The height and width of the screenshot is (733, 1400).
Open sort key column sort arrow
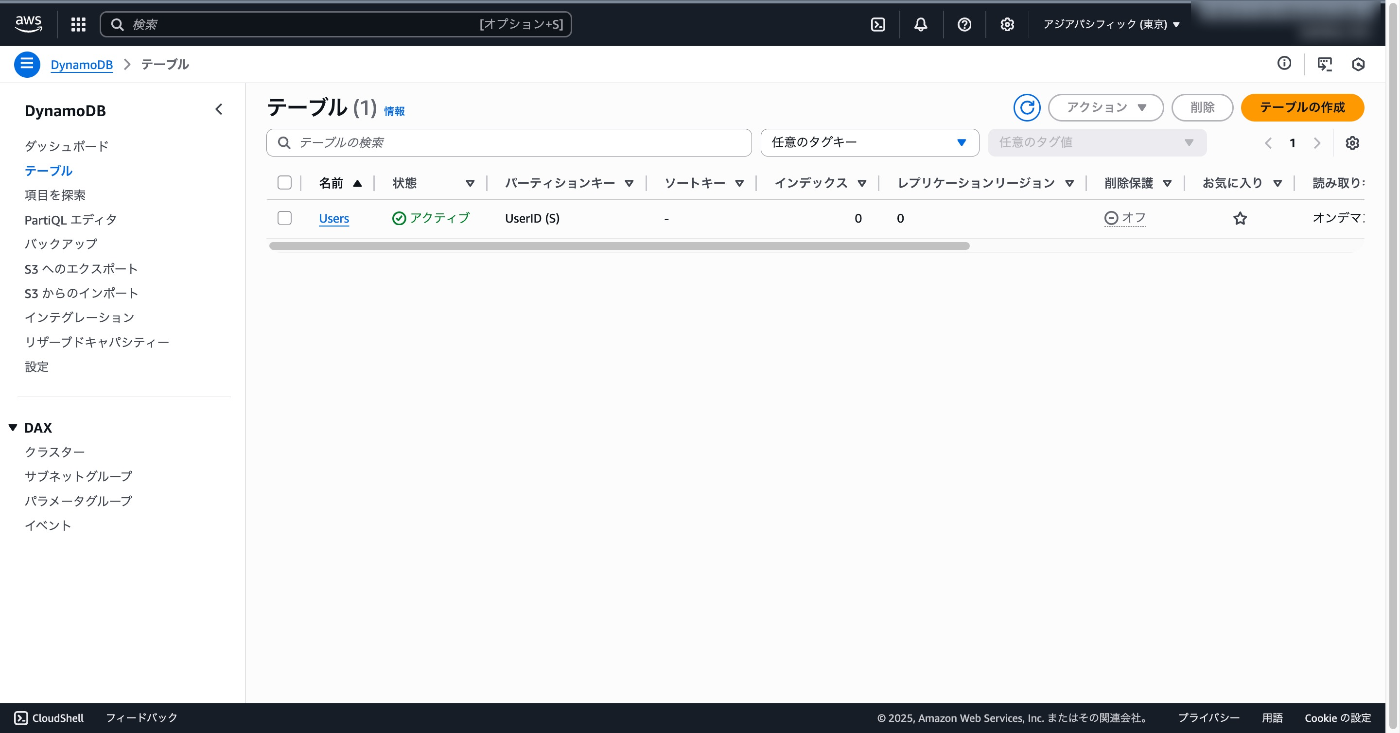(739, 184)
